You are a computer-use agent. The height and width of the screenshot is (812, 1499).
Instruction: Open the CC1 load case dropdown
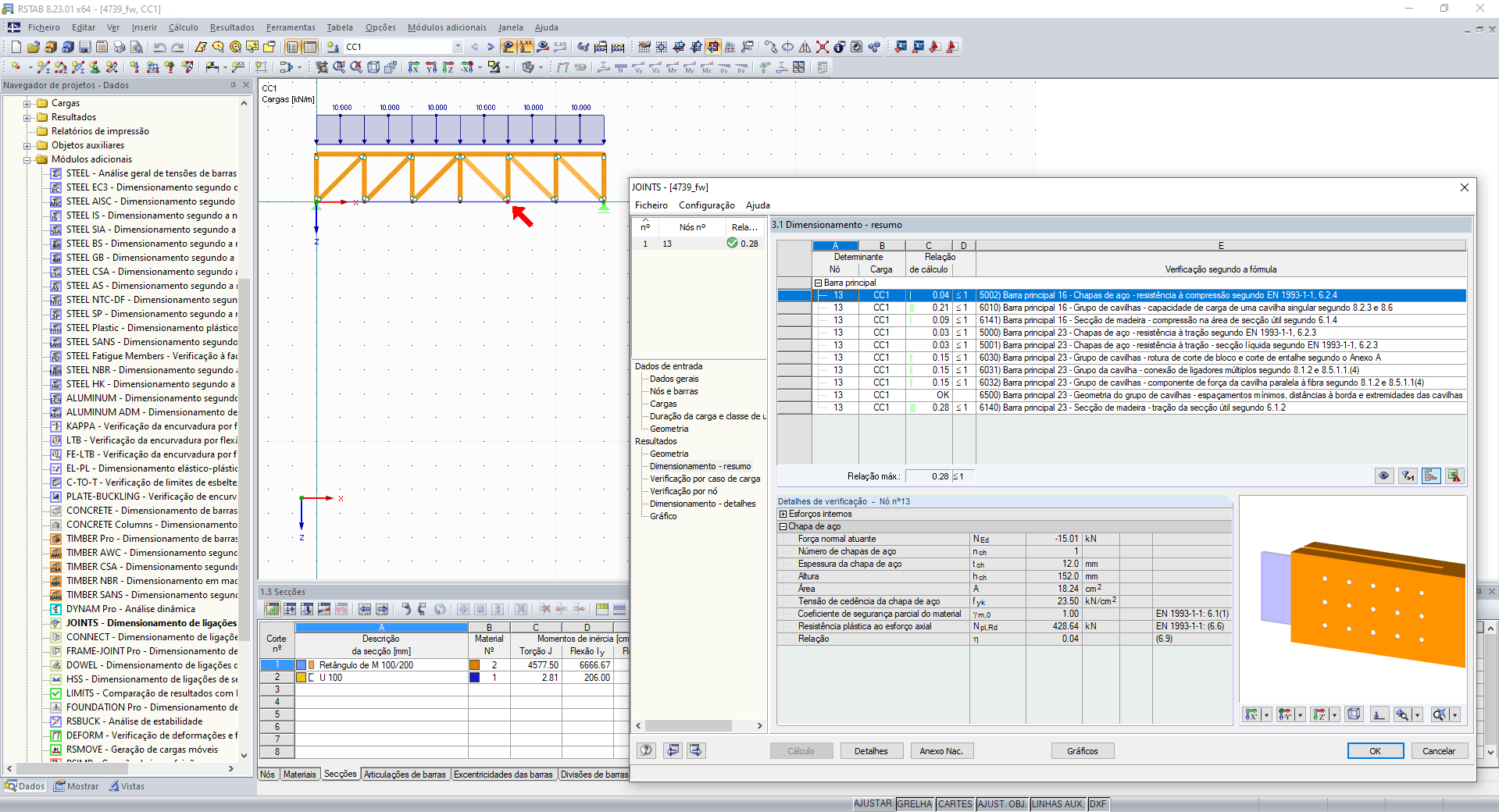458,47
